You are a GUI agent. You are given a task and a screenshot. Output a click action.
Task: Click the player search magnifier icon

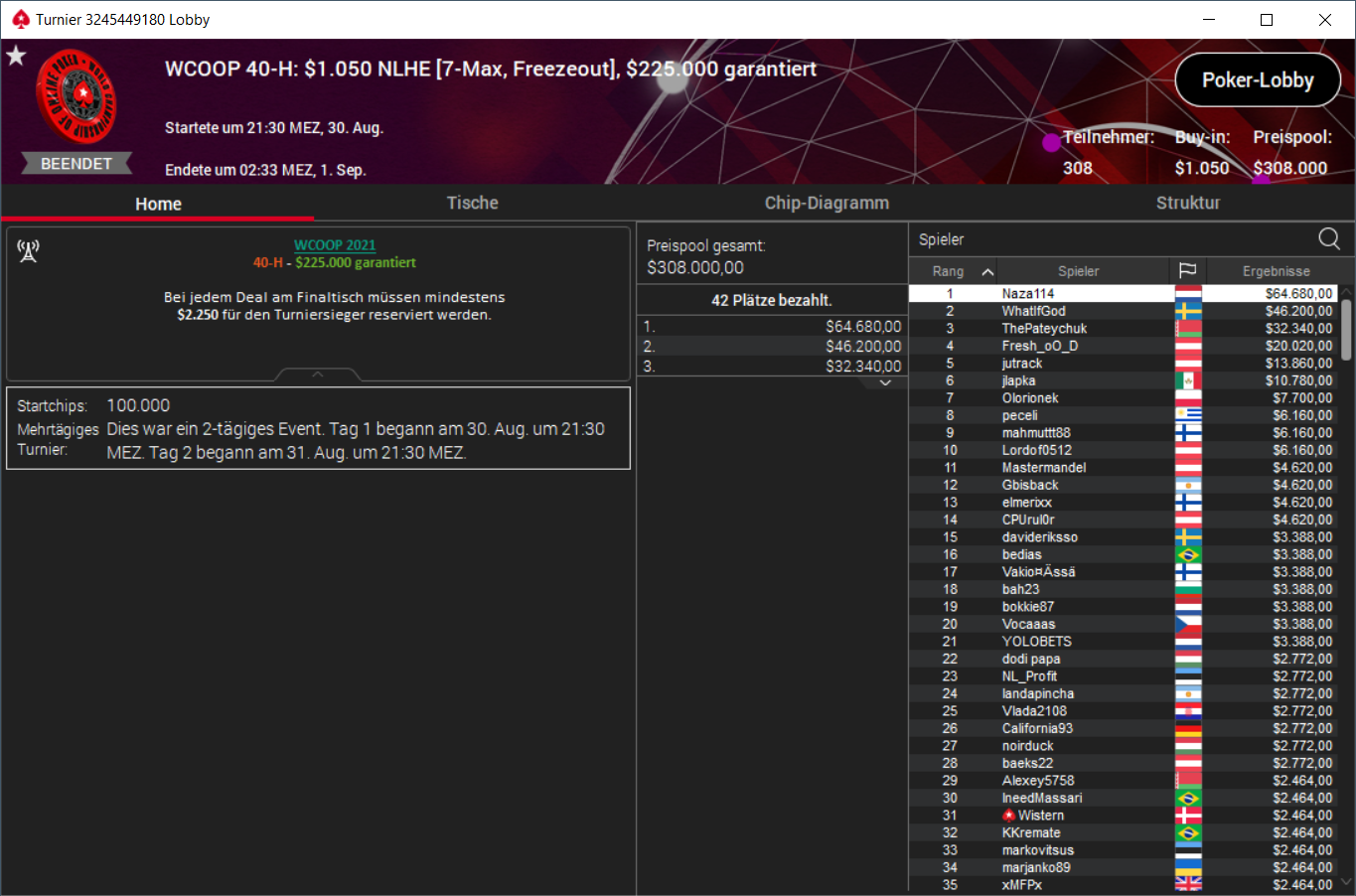click(1329, 238)
